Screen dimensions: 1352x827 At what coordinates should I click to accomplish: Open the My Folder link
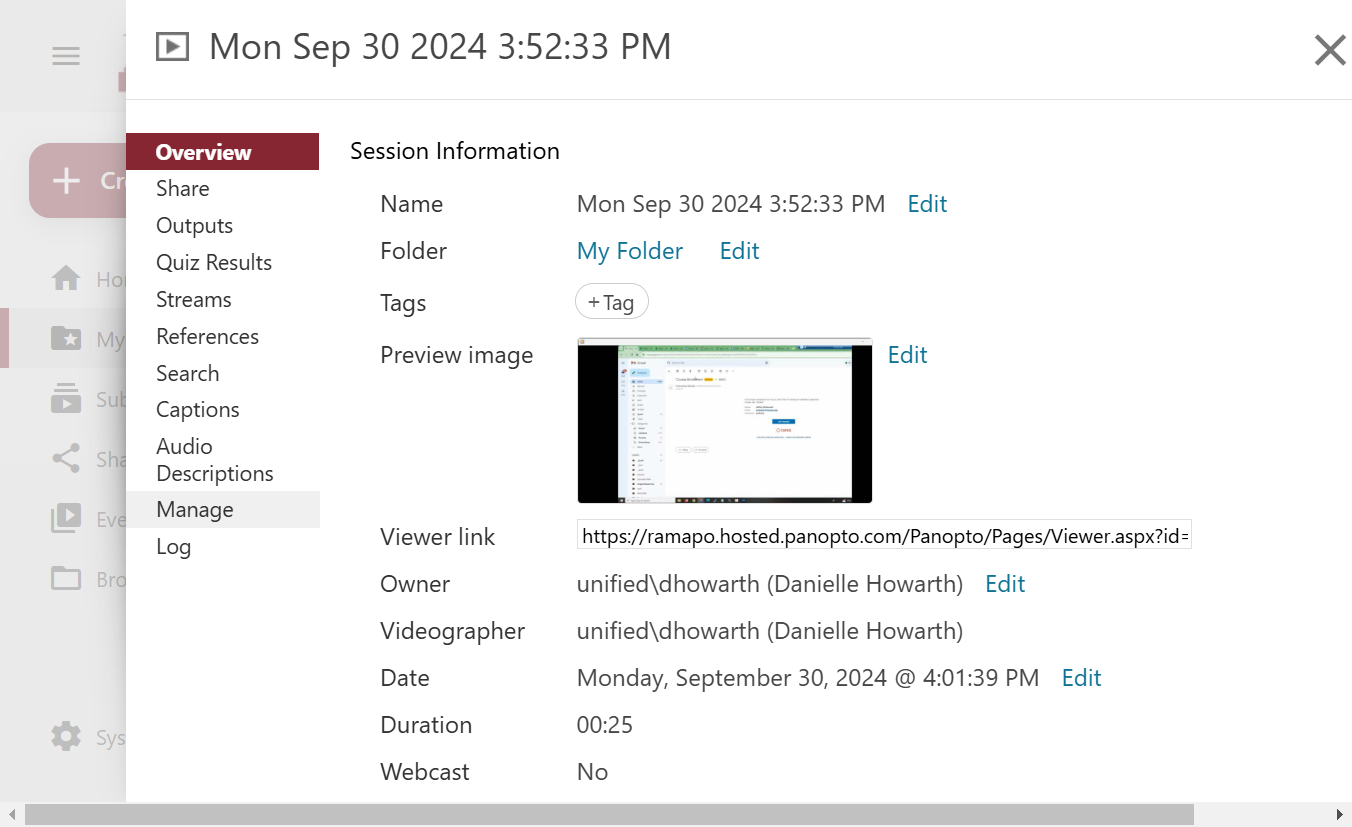(x=630, y=251)
